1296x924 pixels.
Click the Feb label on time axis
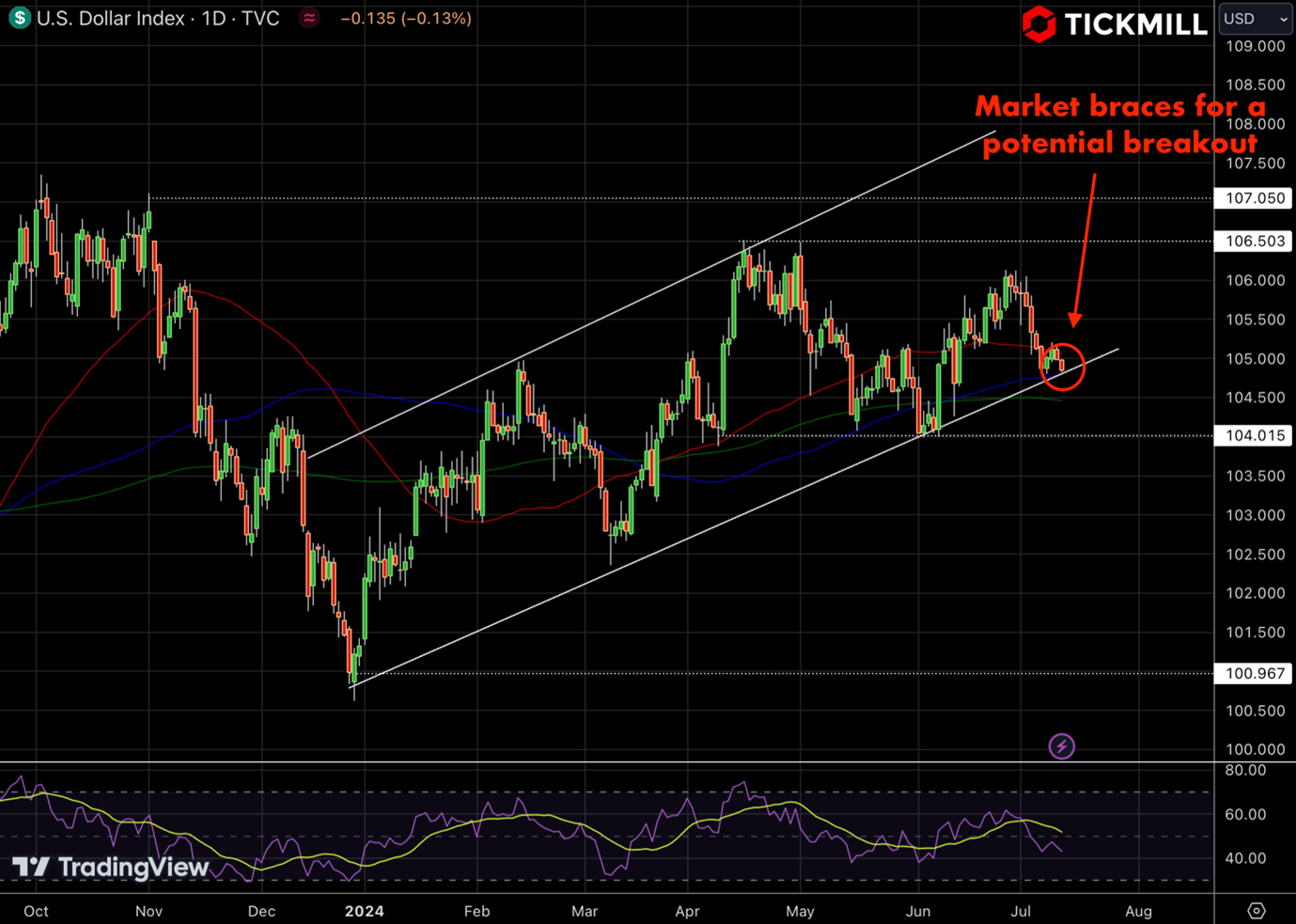[476, 911]
